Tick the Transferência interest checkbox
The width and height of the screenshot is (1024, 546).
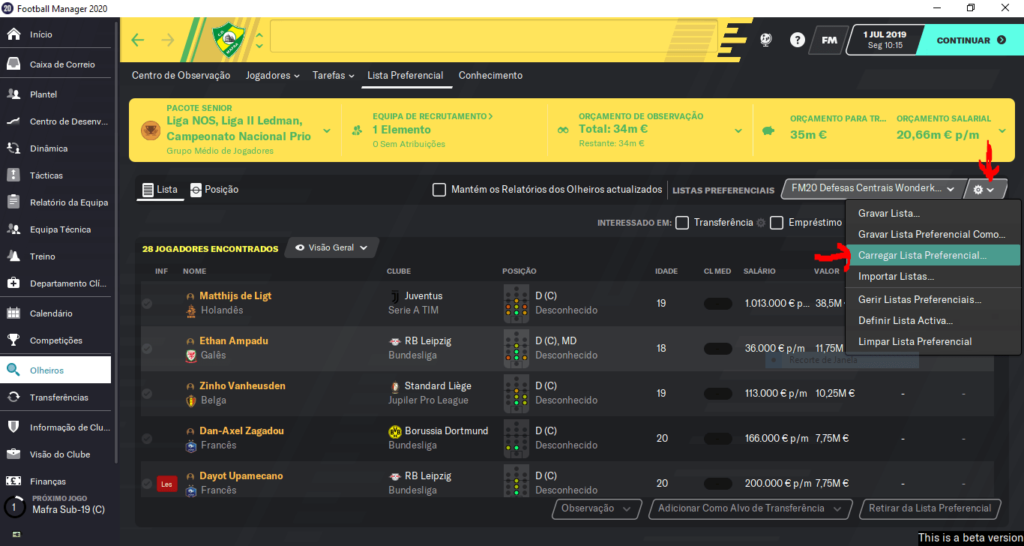pos(682,222)
